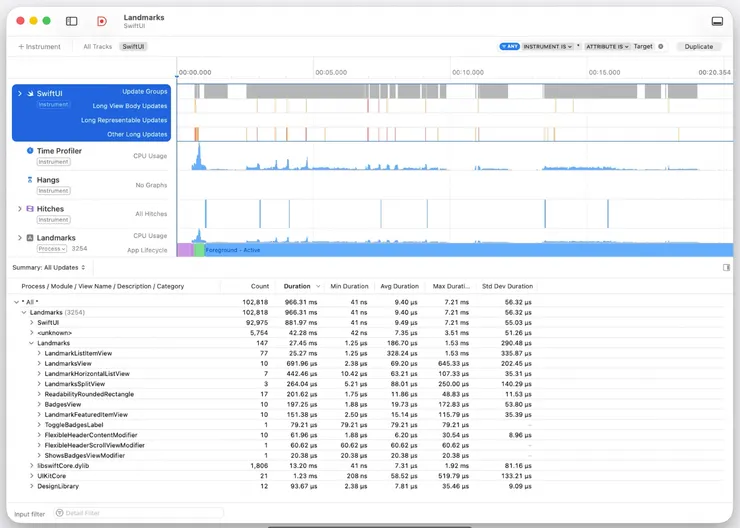Remove the Target filter token
The width and height of the screenshot is (740, 528).
pyautogui.click(x=660, y=46)
